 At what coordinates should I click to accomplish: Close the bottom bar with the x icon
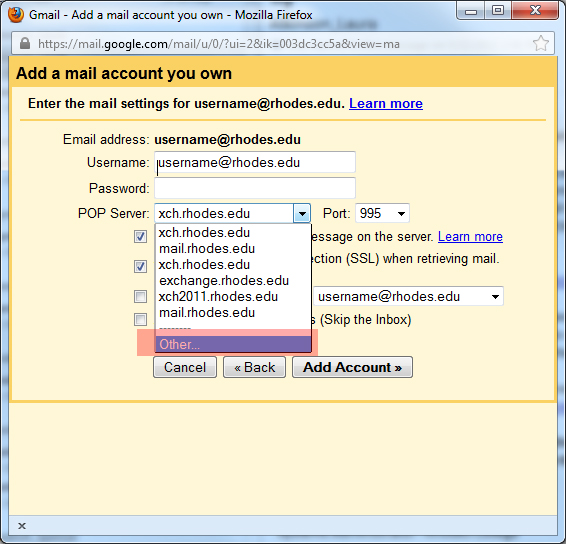click(22, 526)
